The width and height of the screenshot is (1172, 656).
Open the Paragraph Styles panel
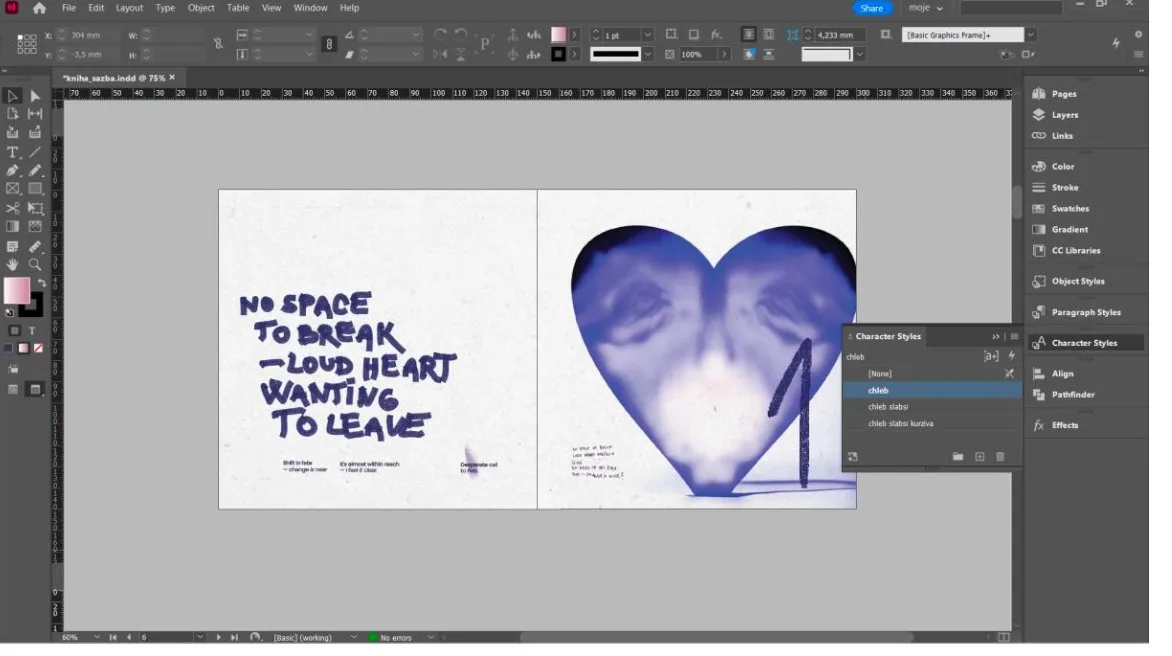(x=1085, y=313)
